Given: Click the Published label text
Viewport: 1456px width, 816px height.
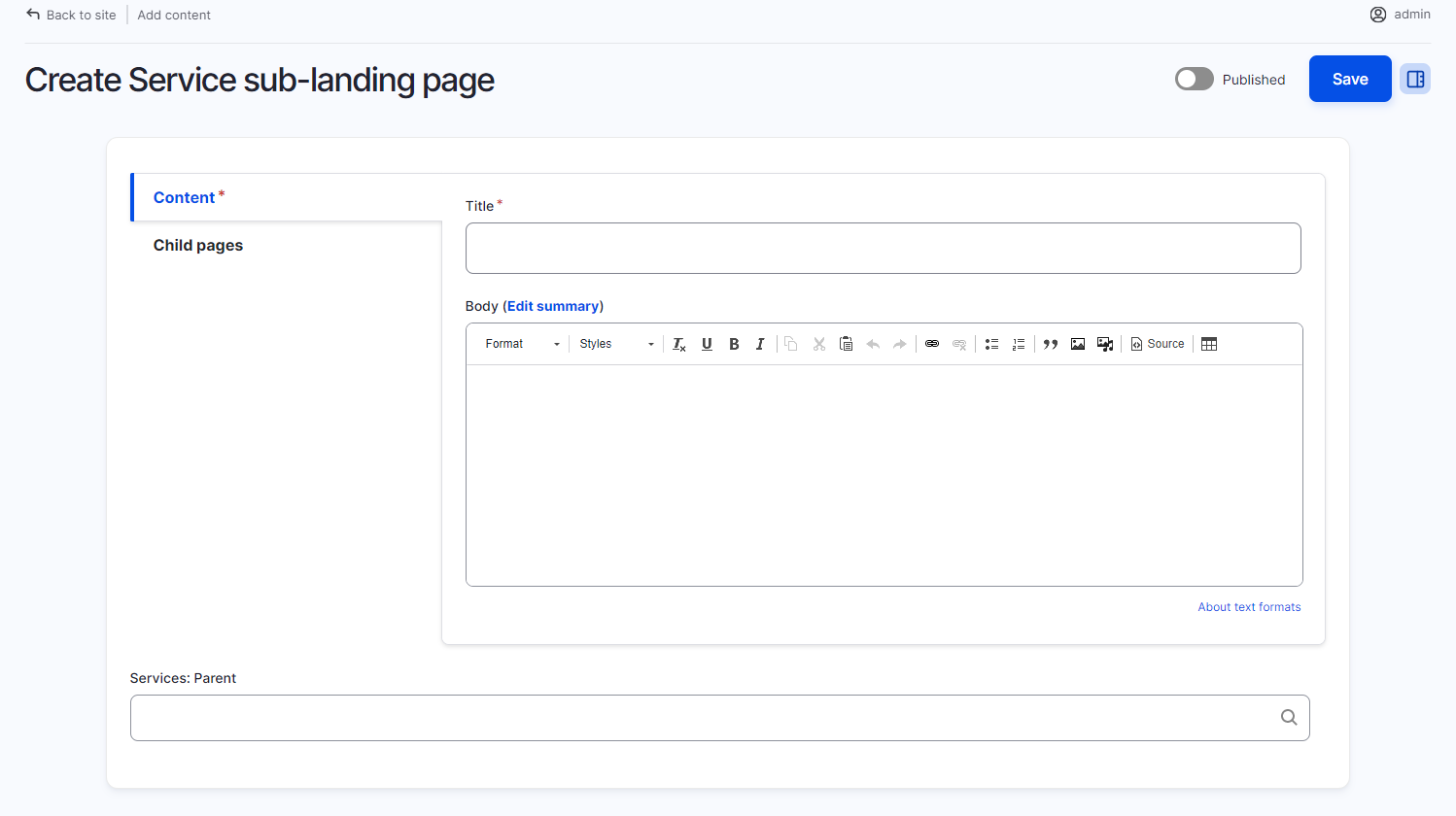Looking at the screenshot, I should pyautogui.click(x=1254, y=80).
